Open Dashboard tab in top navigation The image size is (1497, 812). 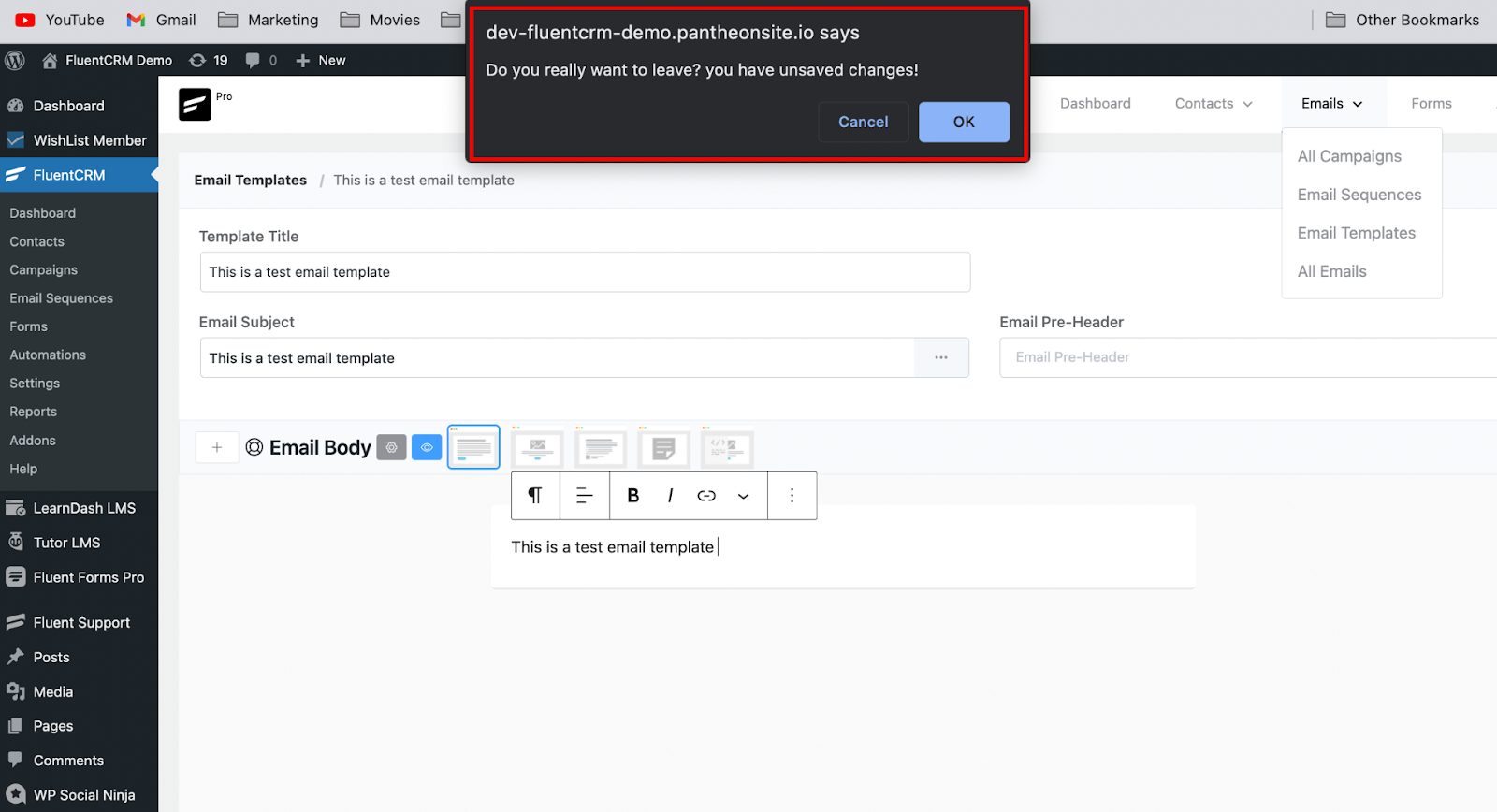click(1096, 104)
